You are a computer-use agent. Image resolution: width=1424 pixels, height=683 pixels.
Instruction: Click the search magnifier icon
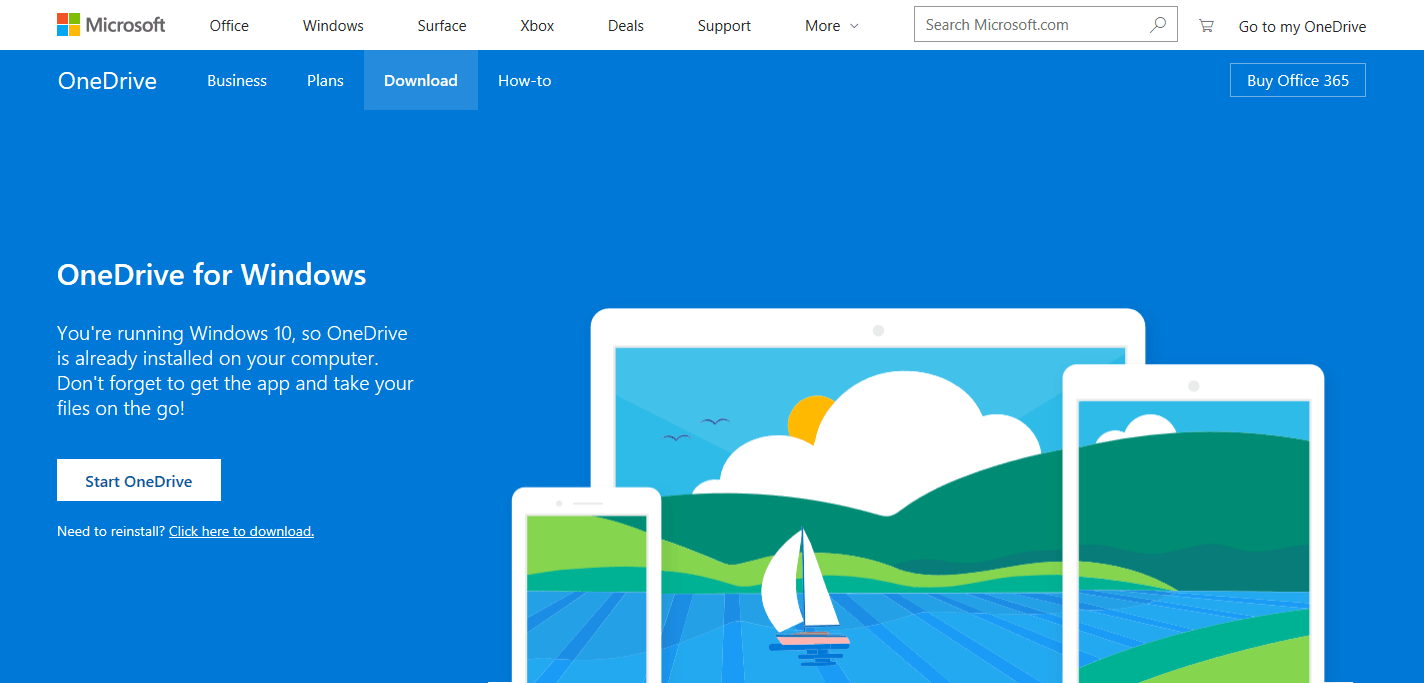(1157, 23)
